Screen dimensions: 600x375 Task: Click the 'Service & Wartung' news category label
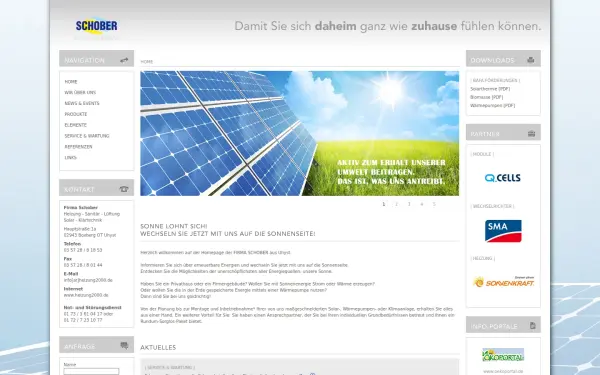point(170,367)
